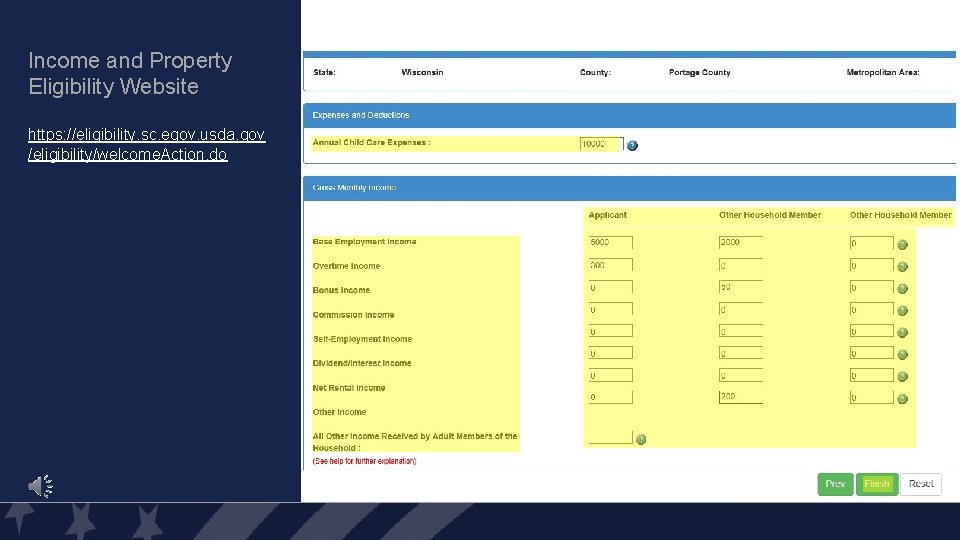Click the 'Base Employment Income' label
960x540 pixels.
pyautogui.click(x=364, y=241)
